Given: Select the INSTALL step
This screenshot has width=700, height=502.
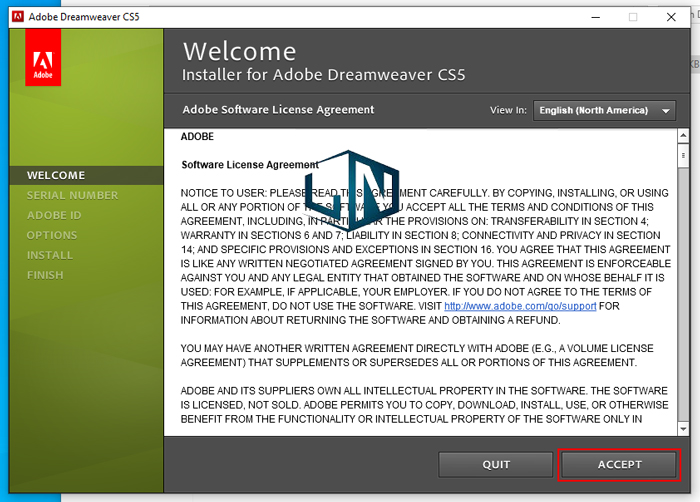Looking at the screenshot, I should click(50, 255).
